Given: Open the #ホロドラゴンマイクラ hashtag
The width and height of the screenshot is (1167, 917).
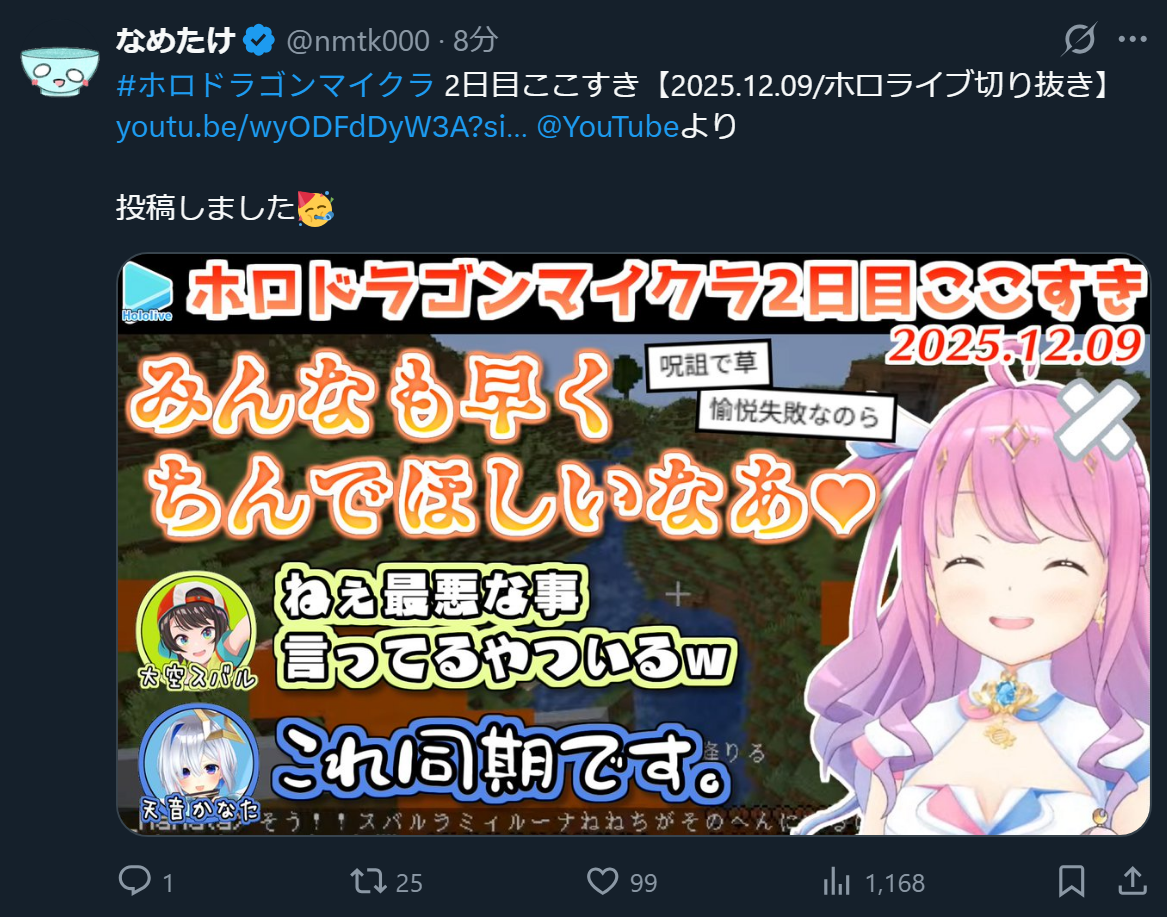Looking at the screenshot, I should 275,84.
